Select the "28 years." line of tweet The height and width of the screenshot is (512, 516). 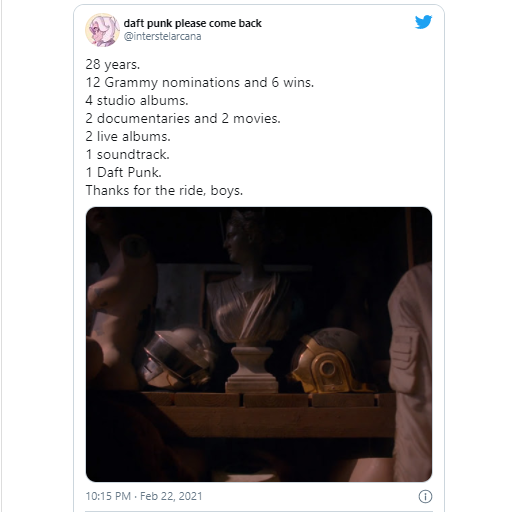(113, 65)
